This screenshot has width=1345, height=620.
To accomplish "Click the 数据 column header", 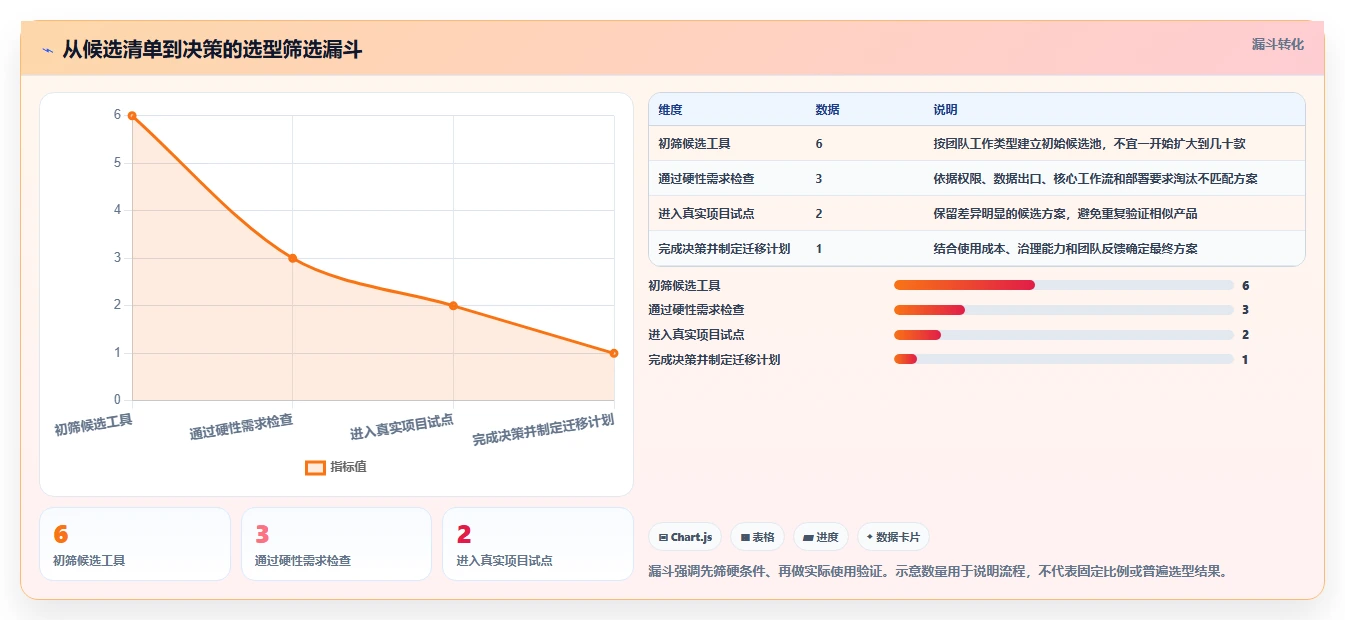I will point(827,109).
